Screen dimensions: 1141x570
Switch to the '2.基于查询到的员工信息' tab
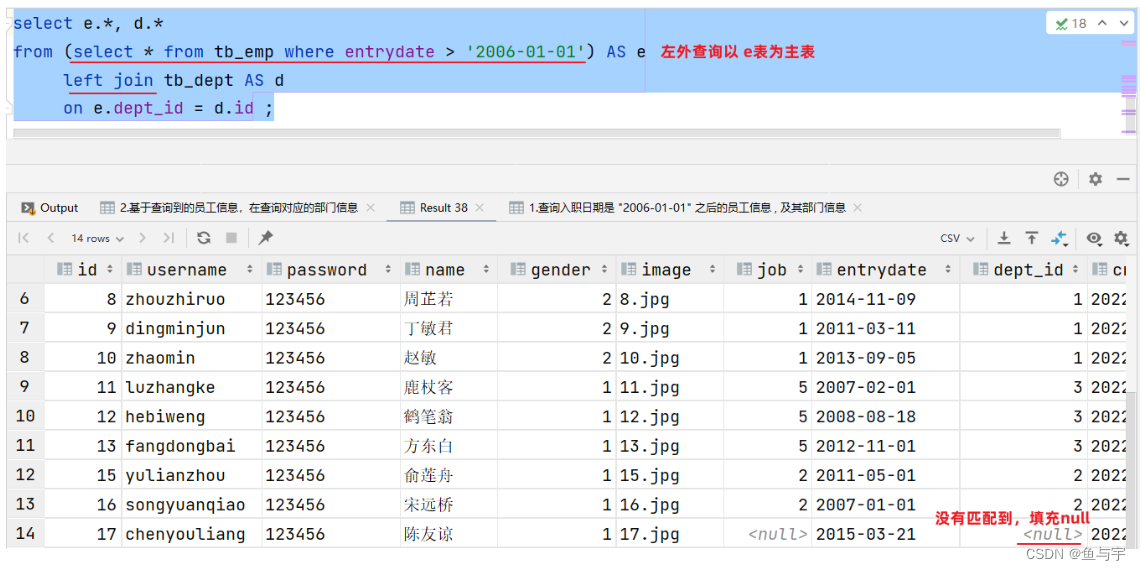click(x=238, y=207)
